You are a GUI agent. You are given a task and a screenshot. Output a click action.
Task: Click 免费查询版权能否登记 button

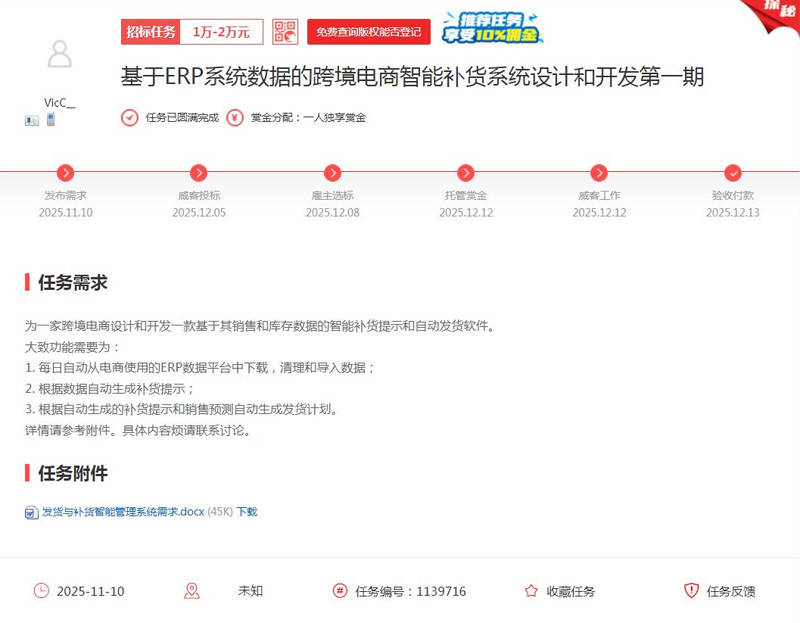tap(368, 32)
